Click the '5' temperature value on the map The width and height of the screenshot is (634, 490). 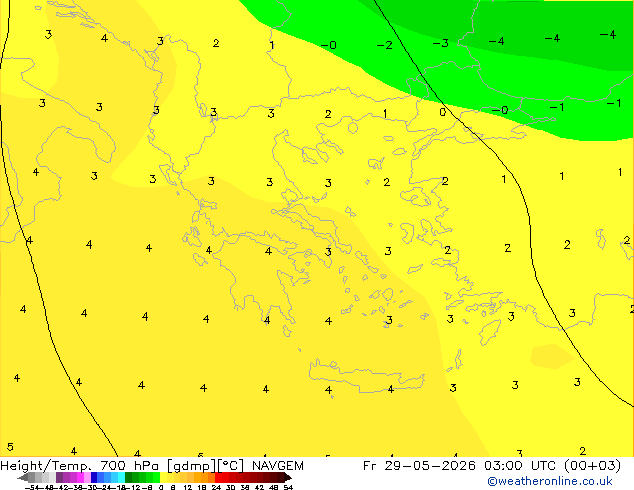(x=10, y=447)
